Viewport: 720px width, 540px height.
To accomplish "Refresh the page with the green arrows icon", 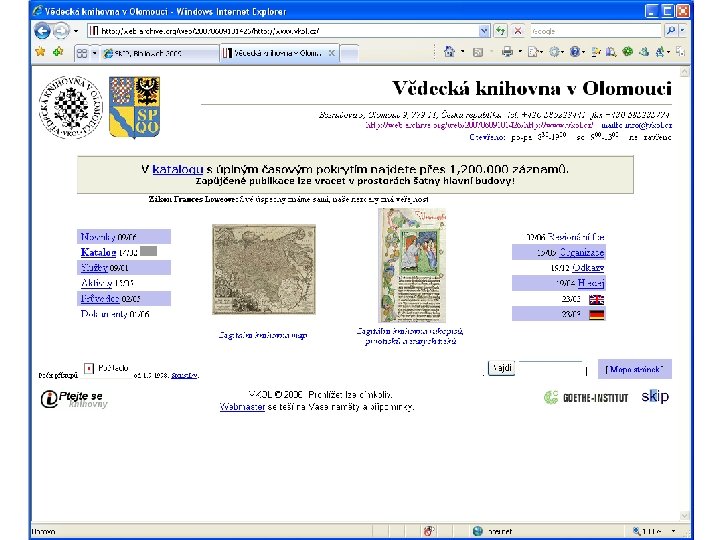I will click(x=501, y=31).
